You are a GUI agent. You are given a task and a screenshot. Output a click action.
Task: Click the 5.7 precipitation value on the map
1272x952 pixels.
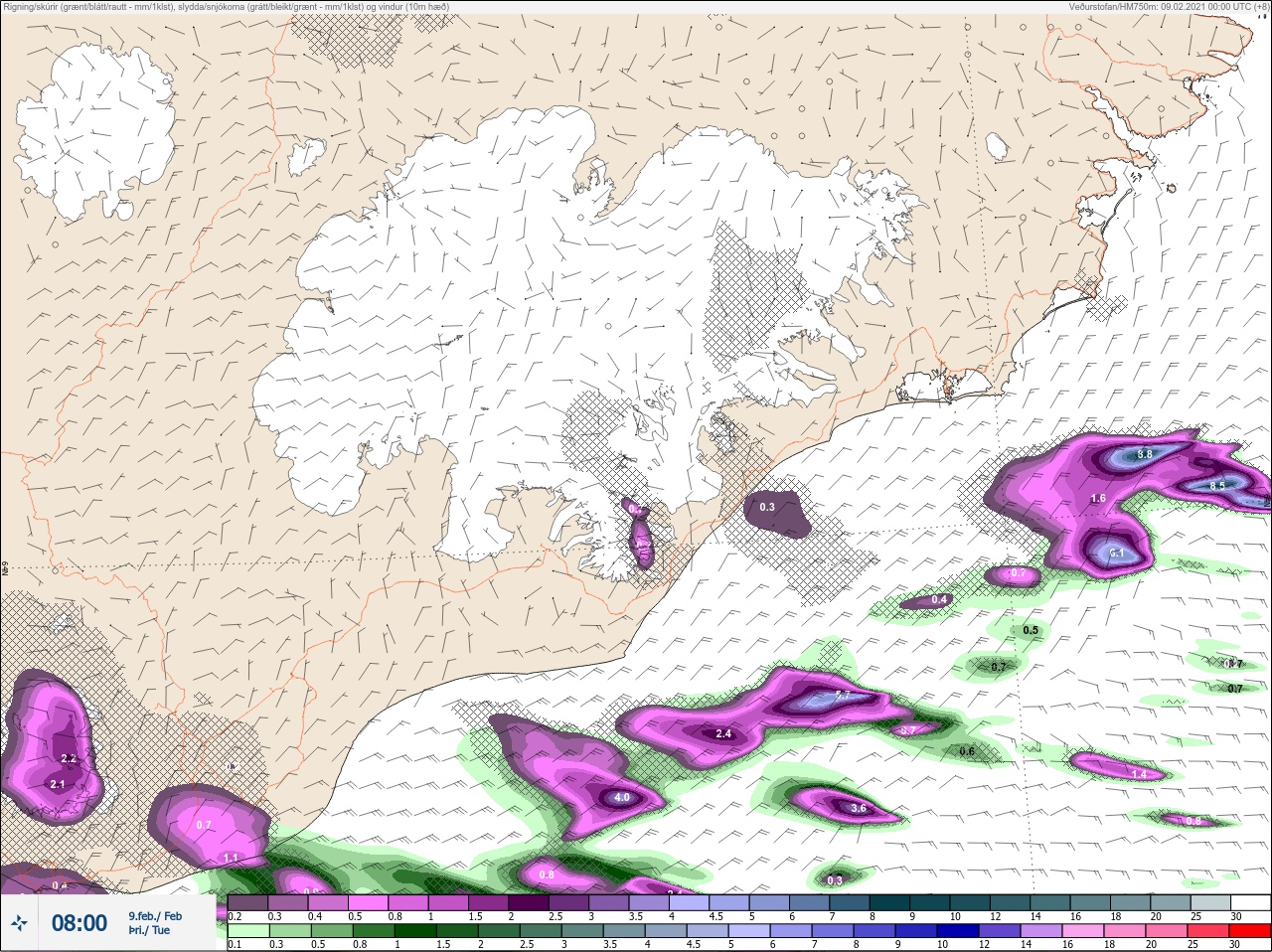click(x=843, y=696)
